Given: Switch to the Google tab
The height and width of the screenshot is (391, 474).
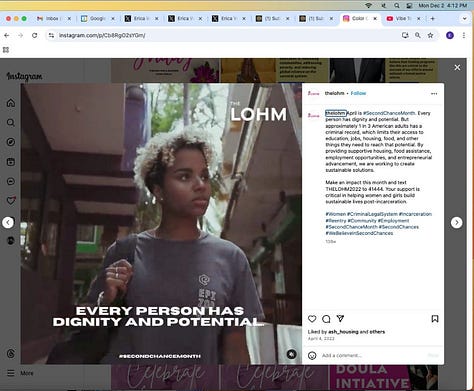Looking at the screenshot, I should coord(97,19).
